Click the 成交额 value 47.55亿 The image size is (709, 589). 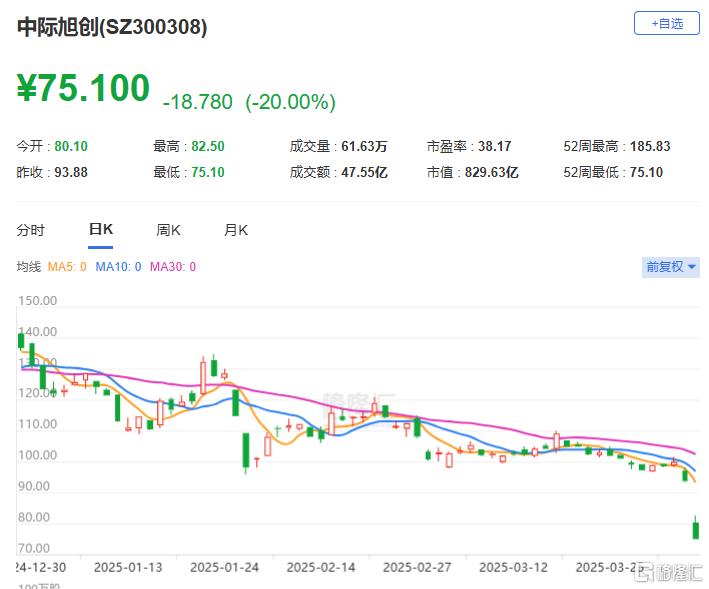pos(364,172)
